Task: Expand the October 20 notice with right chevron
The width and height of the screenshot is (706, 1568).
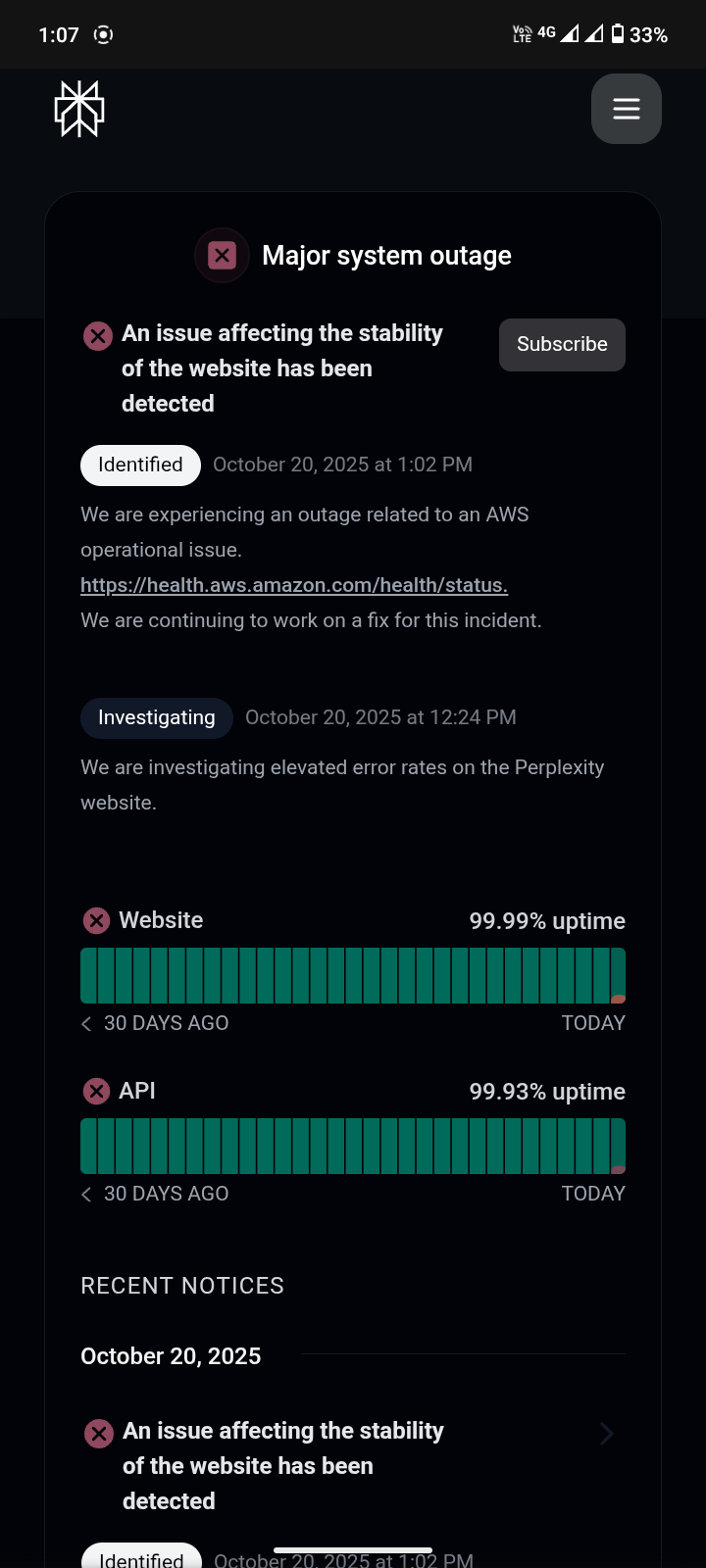Action: 607,1434
